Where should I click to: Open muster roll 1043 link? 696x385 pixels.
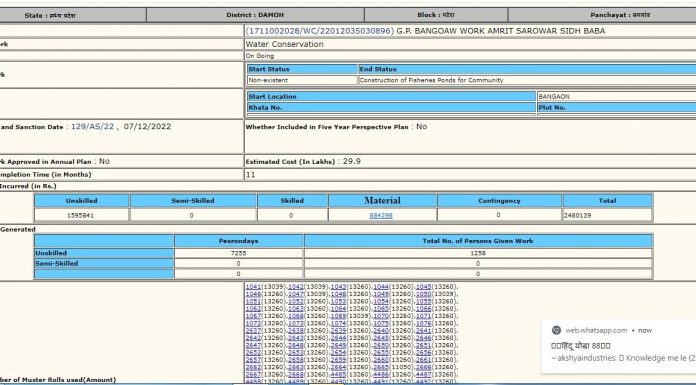[338, 287]
